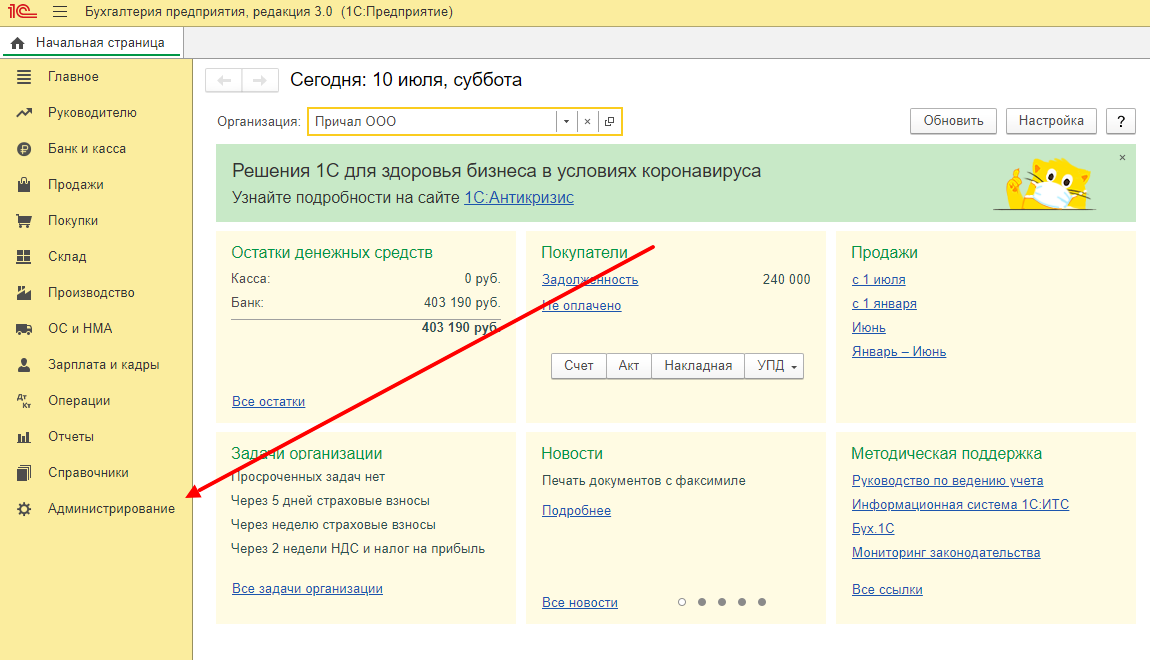Create a Накладная document
The image size is (1150, 660).
coord(697,366)
